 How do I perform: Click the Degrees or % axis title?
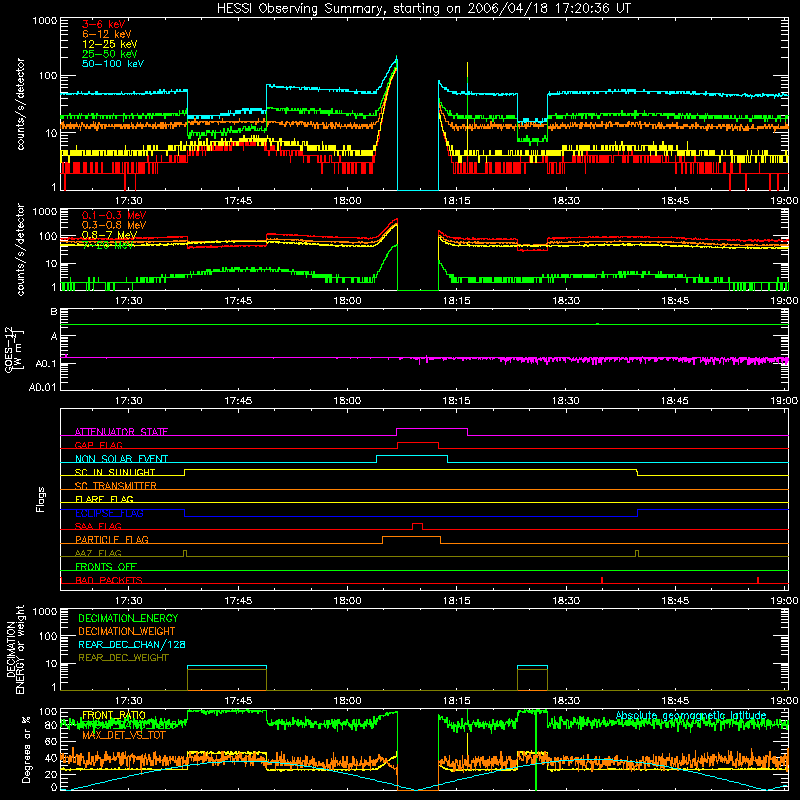(x=26, y=749)
